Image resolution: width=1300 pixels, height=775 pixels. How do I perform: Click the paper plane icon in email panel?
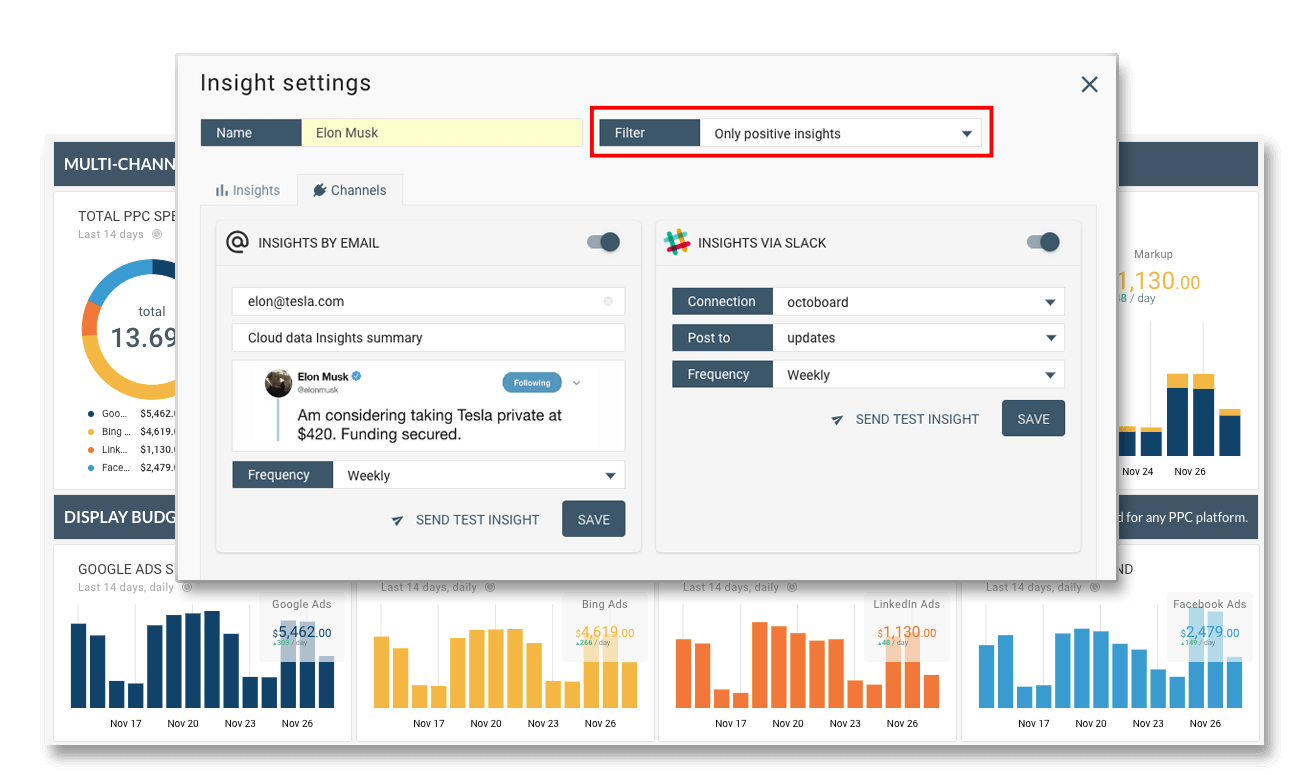397,520
